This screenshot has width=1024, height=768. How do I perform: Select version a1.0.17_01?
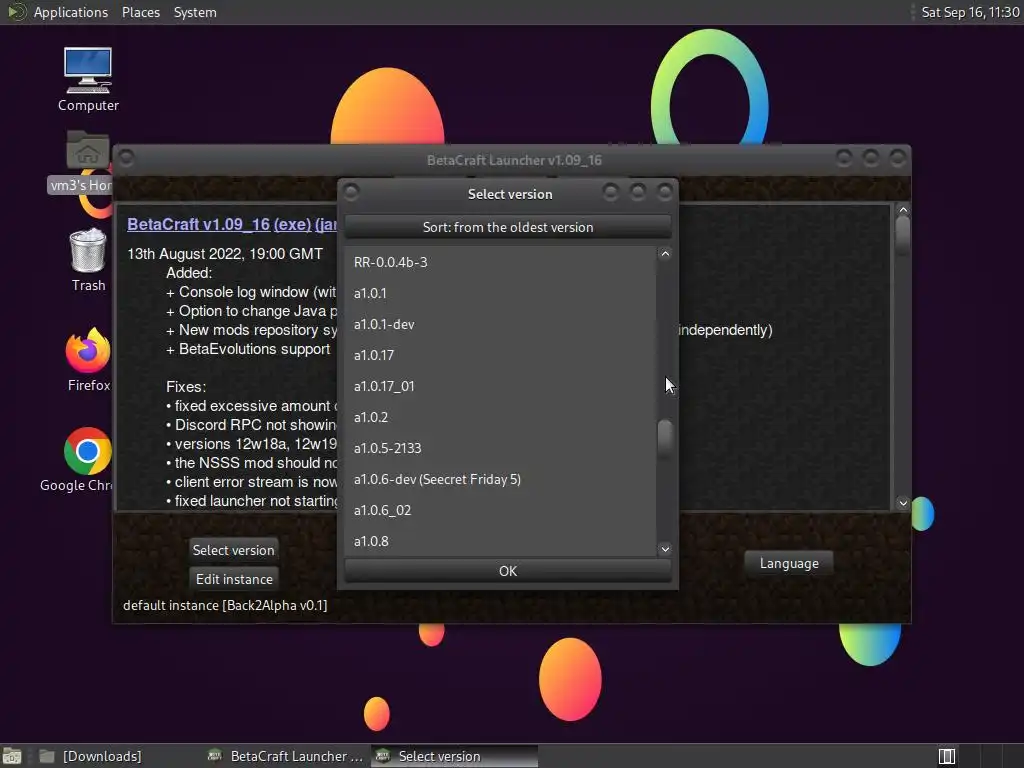[500, 386]
